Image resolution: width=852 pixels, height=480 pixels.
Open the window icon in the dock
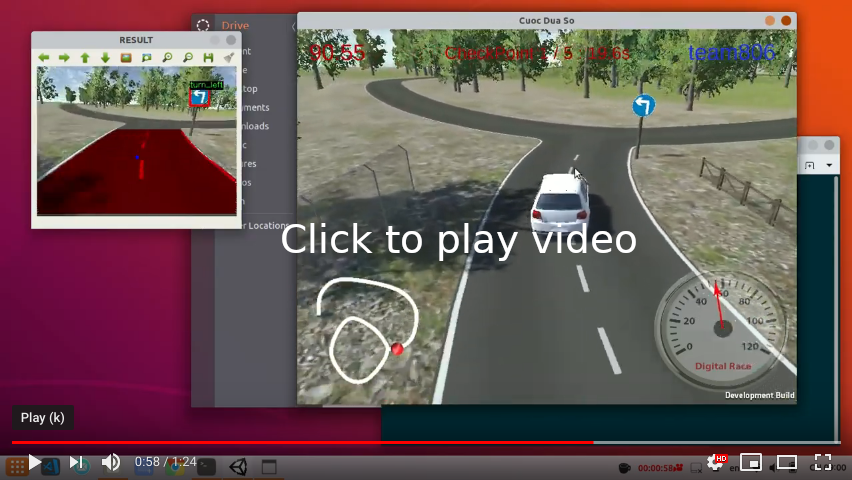point(269,466)
